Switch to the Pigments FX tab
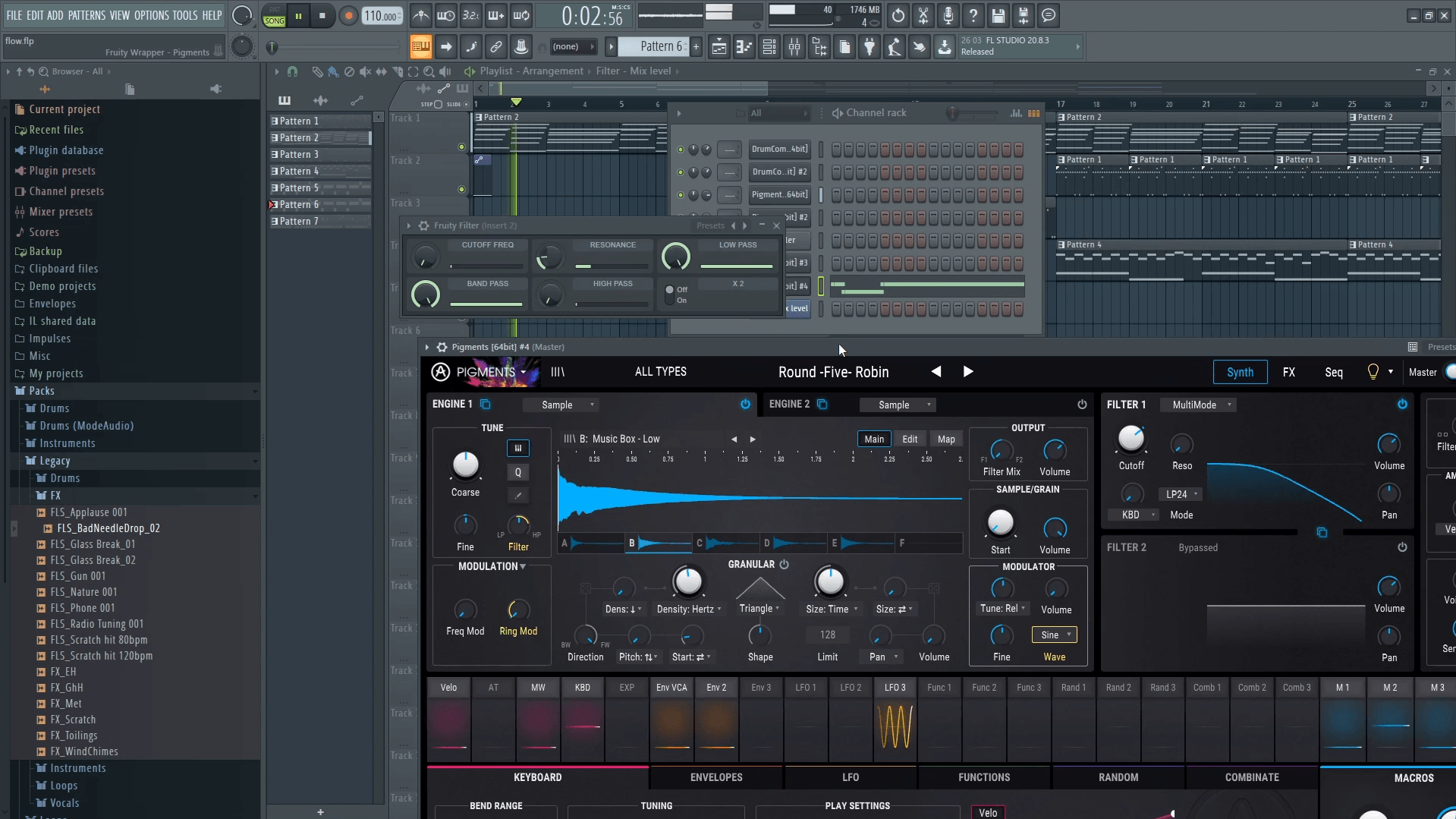This screenshot has width=1456, height=819. [x=1288, y=372]
